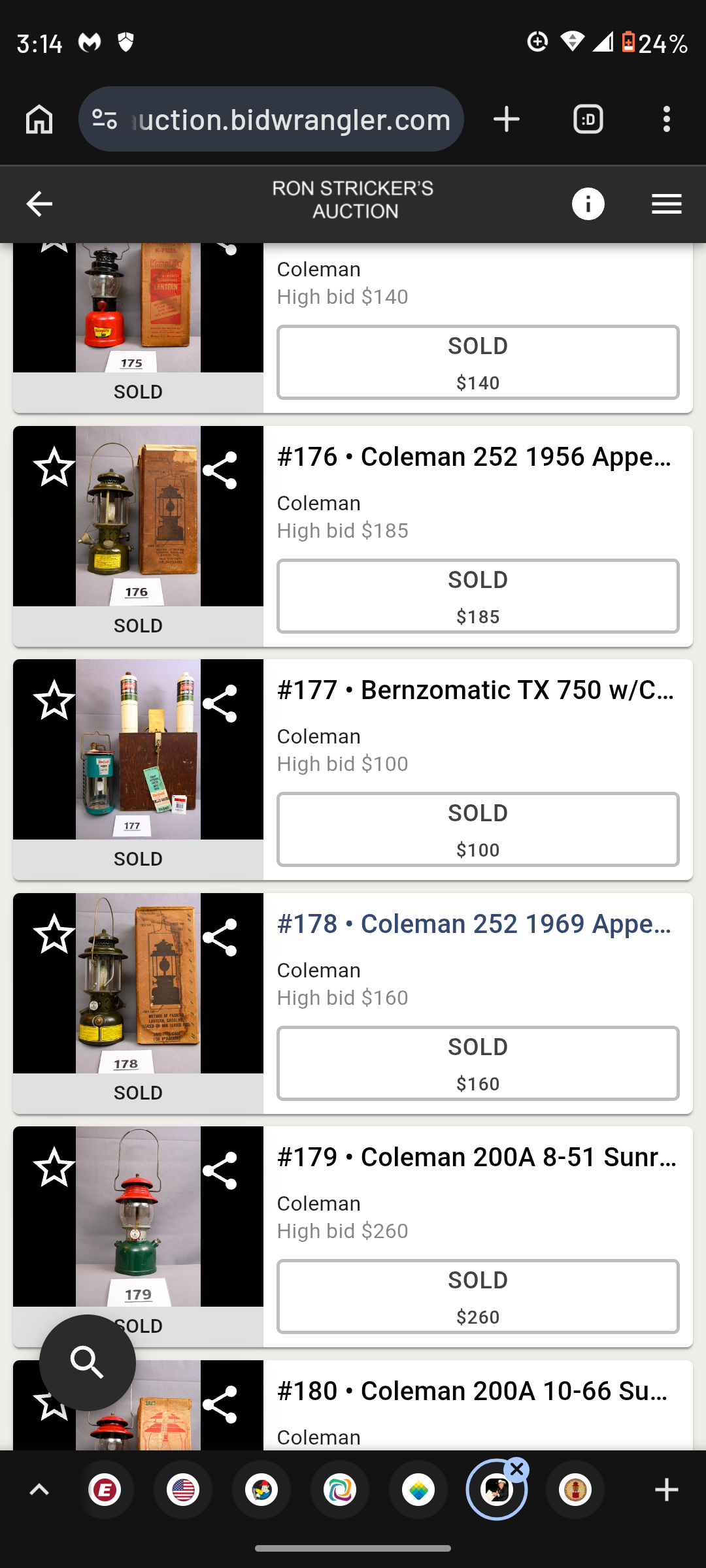Viewport: 706px width, 1568px height.
Task: Open the hamburger menu
Action: (666, 204)
